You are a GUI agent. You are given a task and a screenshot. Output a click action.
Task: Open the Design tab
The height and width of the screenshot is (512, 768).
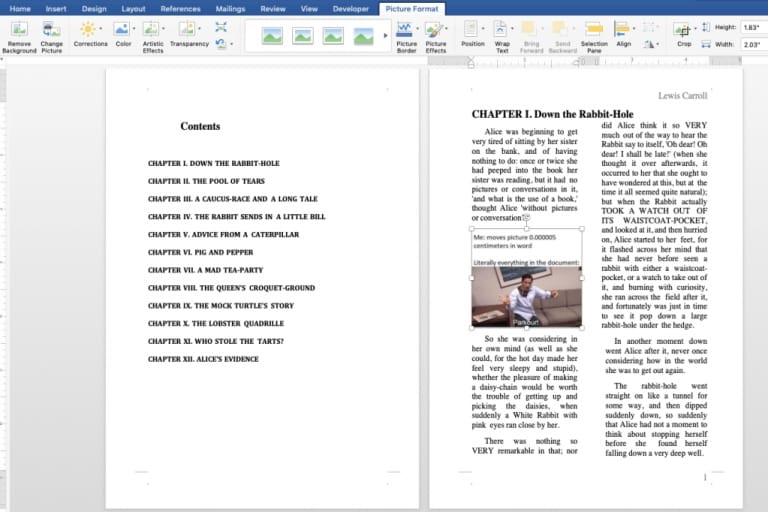coord(94,9)
